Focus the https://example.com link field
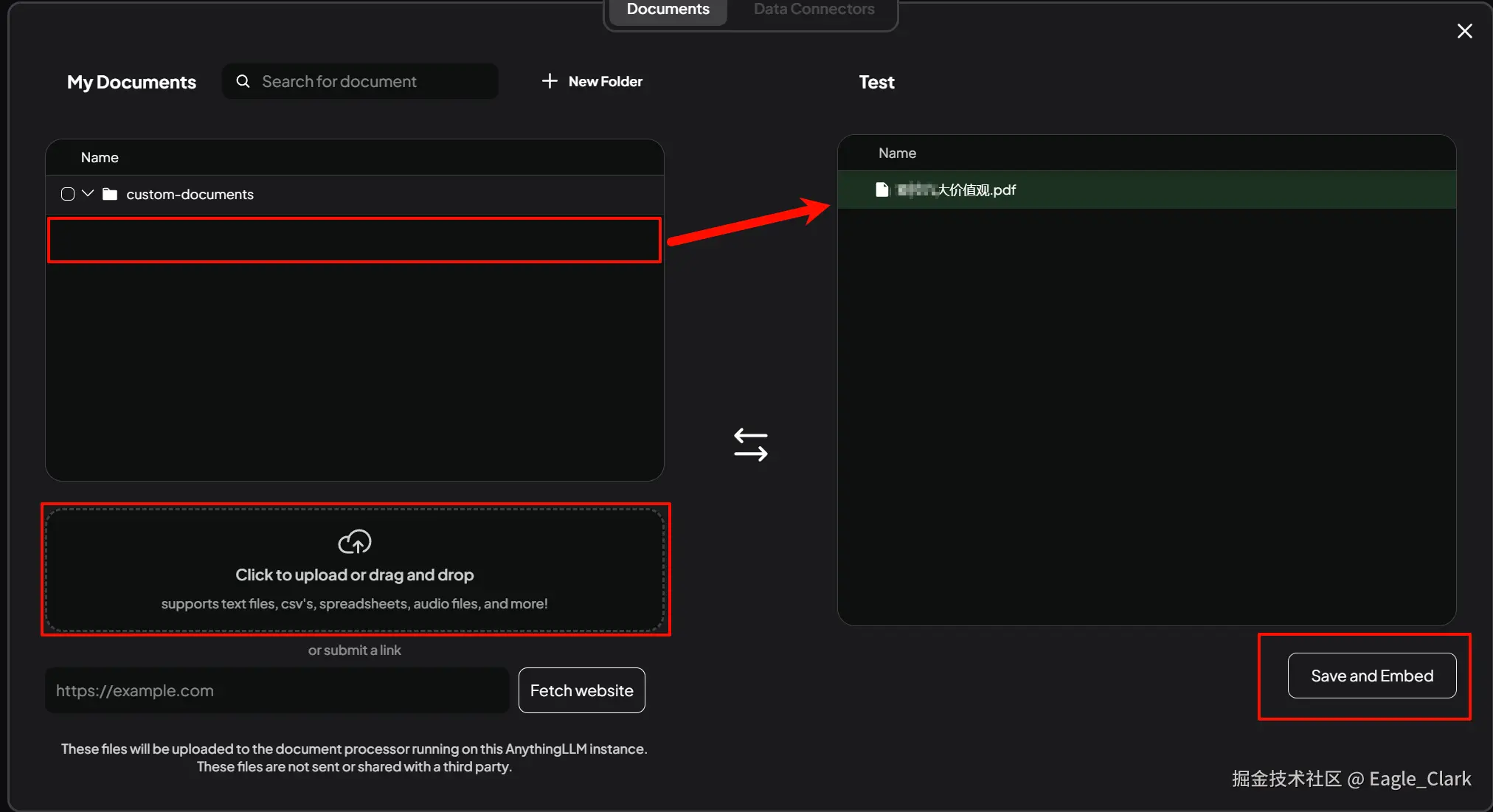The image size is (1493, 812). coord(277,690)
